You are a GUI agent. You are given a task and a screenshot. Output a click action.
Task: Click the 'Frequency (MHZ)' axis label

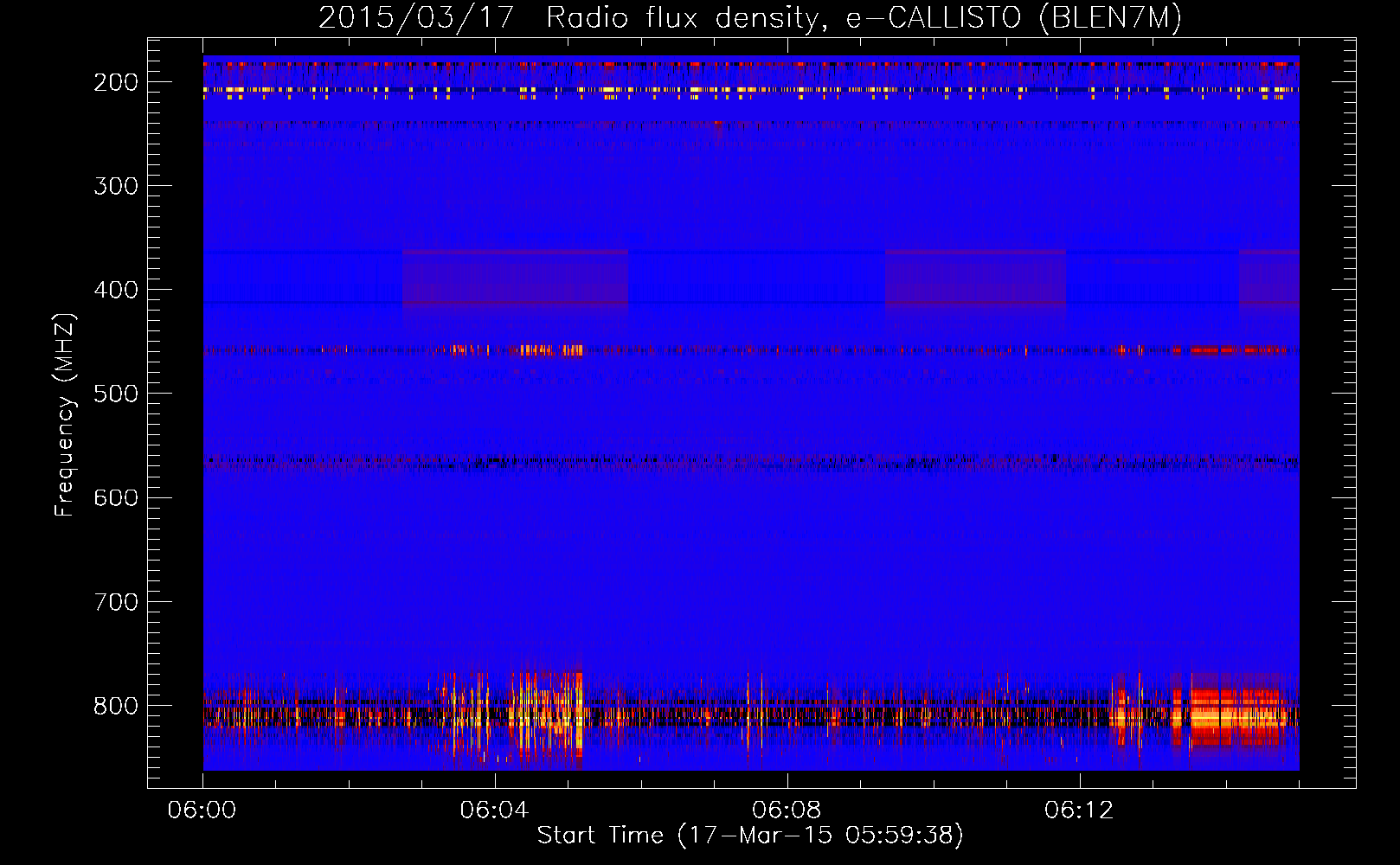click(65, 414)
